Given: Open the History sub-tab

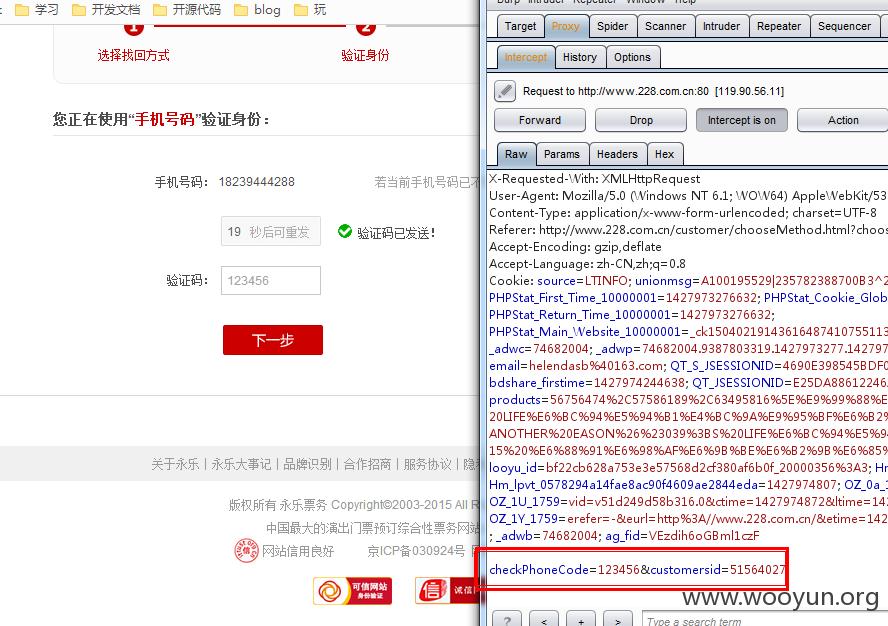Looking at the screenshot, I should coord(580,57).
